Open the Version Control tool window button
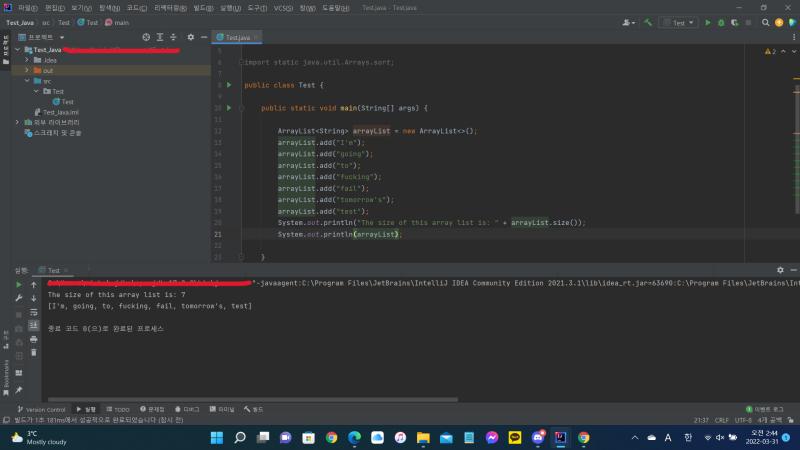Screen dimensions: 800x450 click(41, 410)
